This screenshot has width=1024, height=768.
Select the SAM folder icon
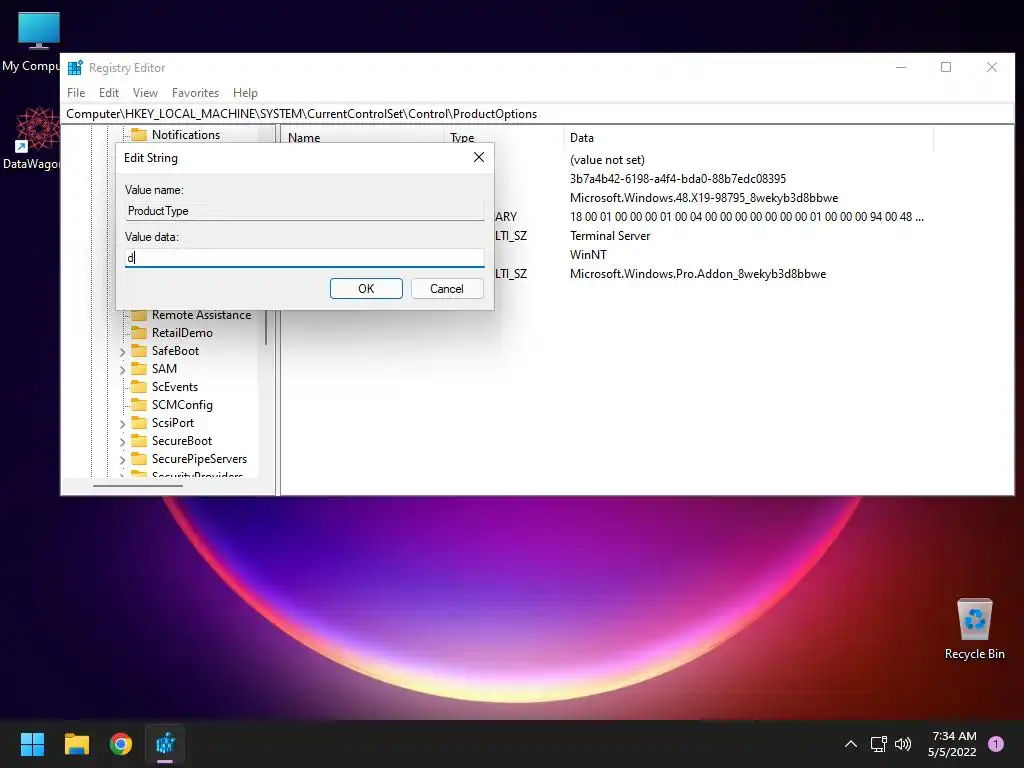coord(138,369)
